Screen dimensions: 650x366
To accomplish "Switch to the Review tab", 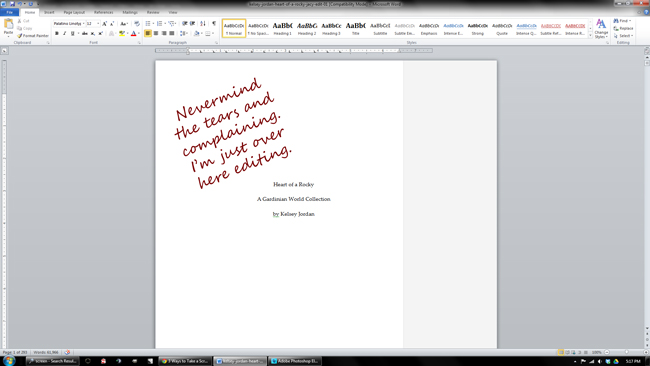I will (x=153, y=12).
